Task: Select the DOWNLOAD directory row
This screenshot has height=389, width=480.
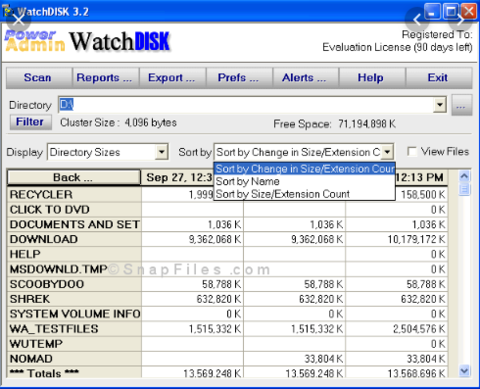Action: [227, 239]
